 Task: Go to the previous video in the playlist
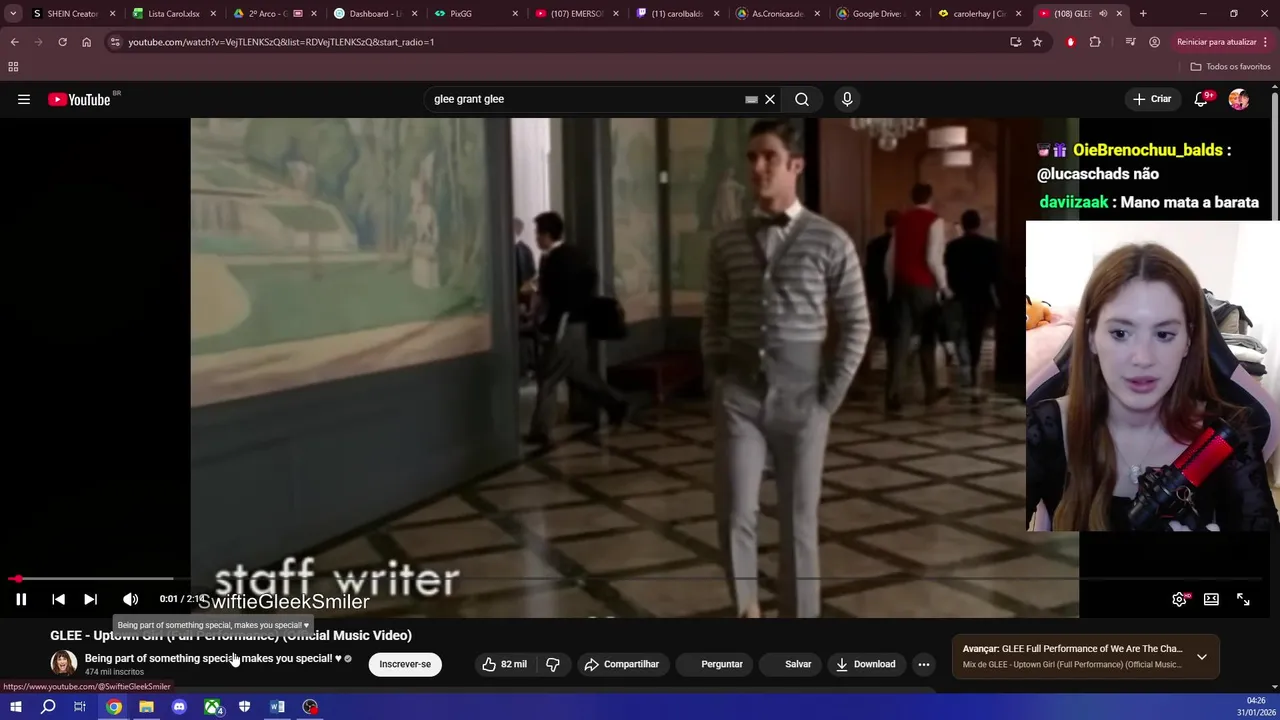coord(58,599)
